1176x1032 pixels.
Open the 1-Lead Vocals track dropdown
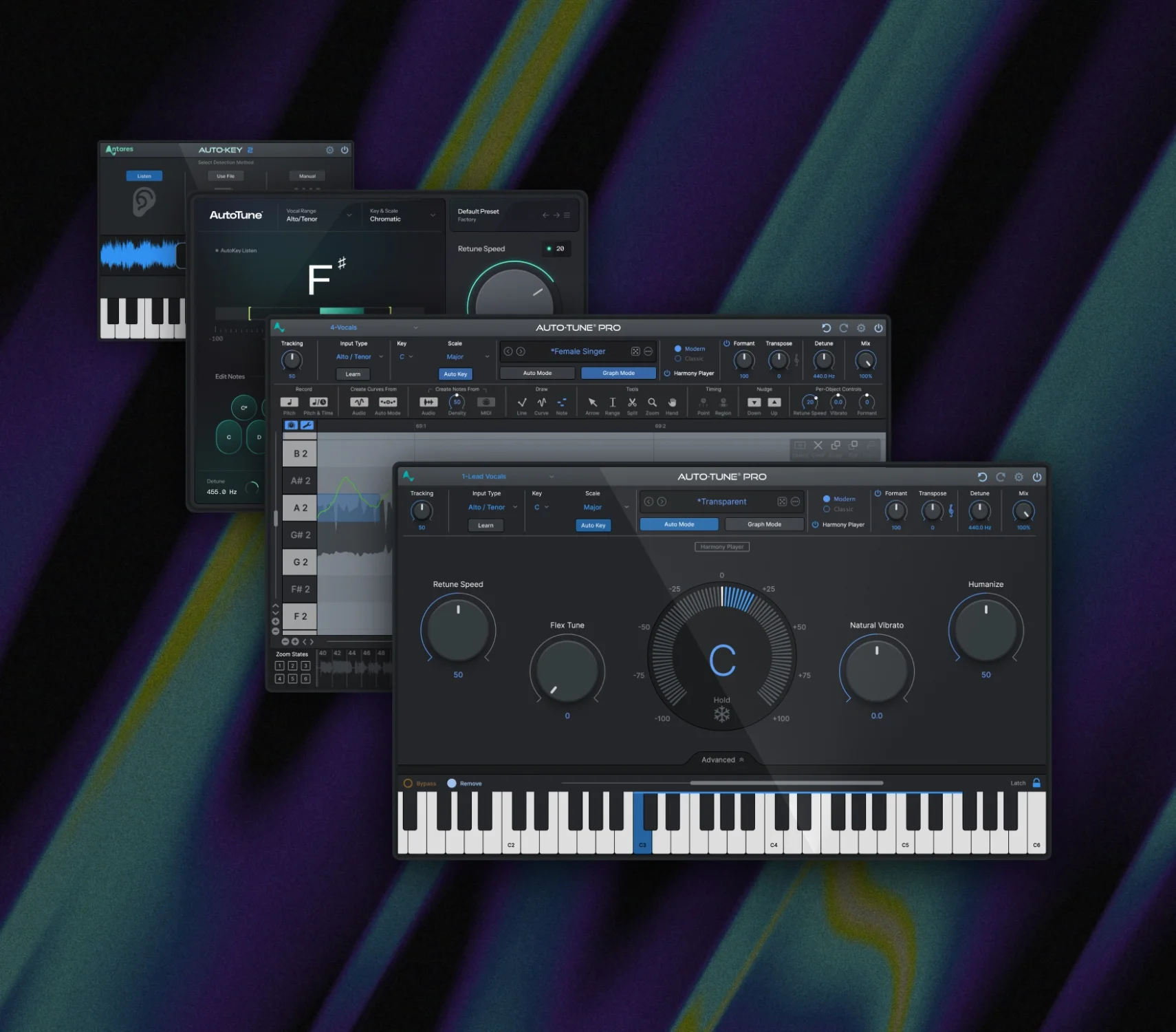(508, 476)
